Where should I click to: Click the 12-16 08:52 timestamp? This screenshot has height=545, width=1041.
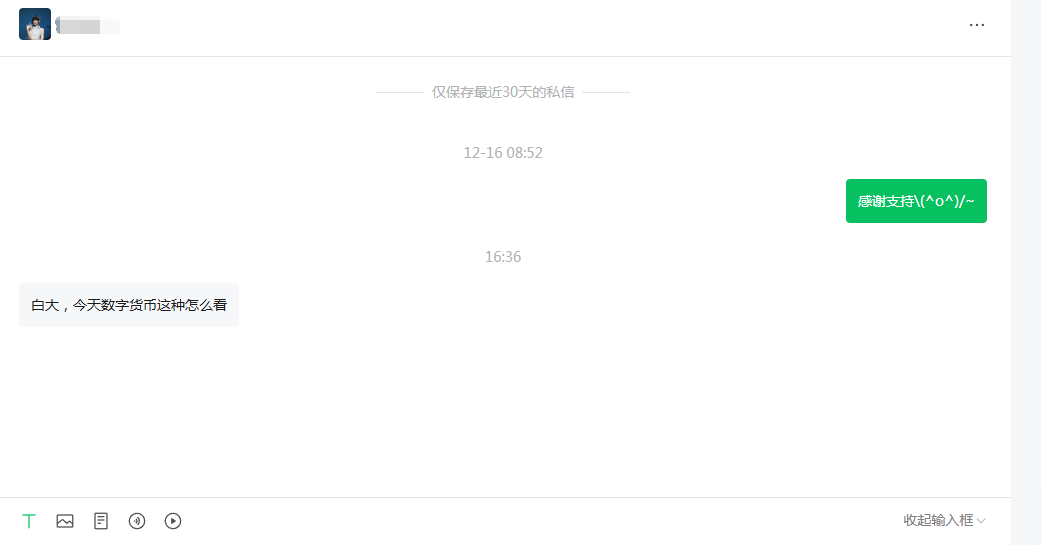click(503, 153)
